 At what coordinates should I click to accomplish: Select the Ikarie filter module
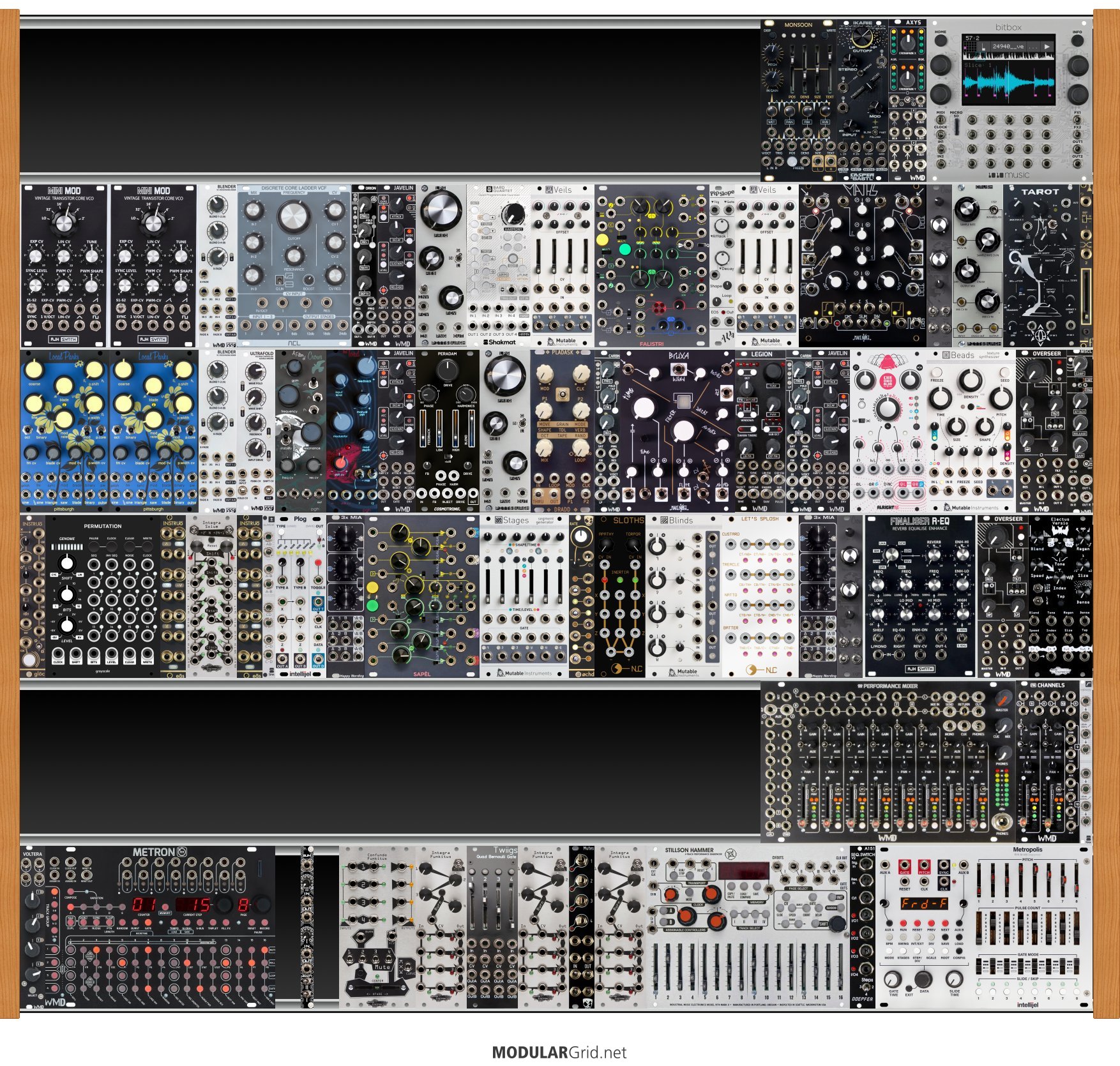(862, 100)
